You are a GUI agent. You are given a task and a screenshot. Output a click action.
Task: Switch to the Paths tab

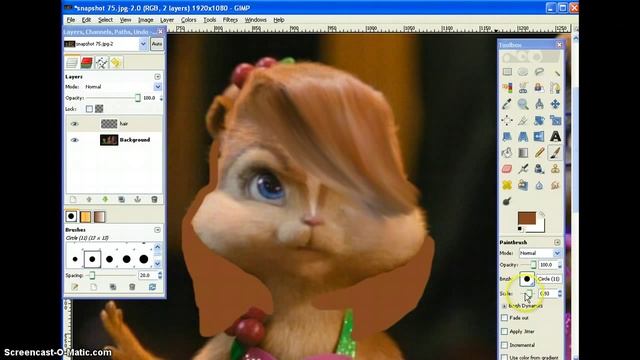point(102,62)
